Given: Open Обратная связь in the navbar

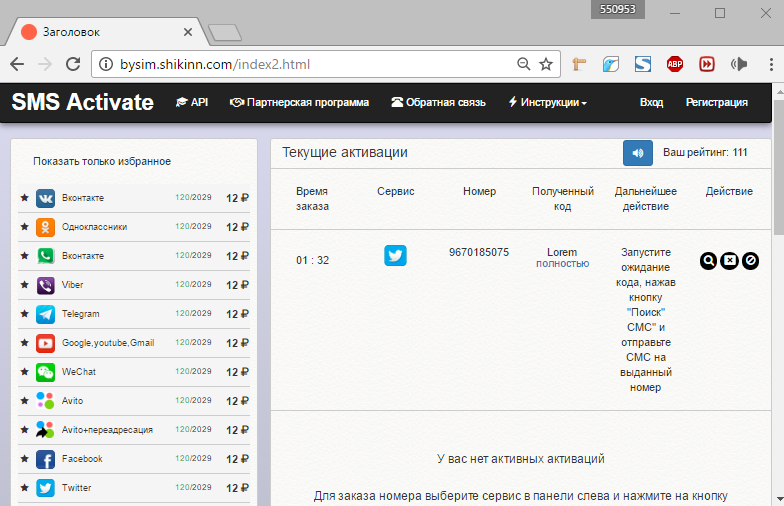Looking at the screenshot, I should [438, 102].
